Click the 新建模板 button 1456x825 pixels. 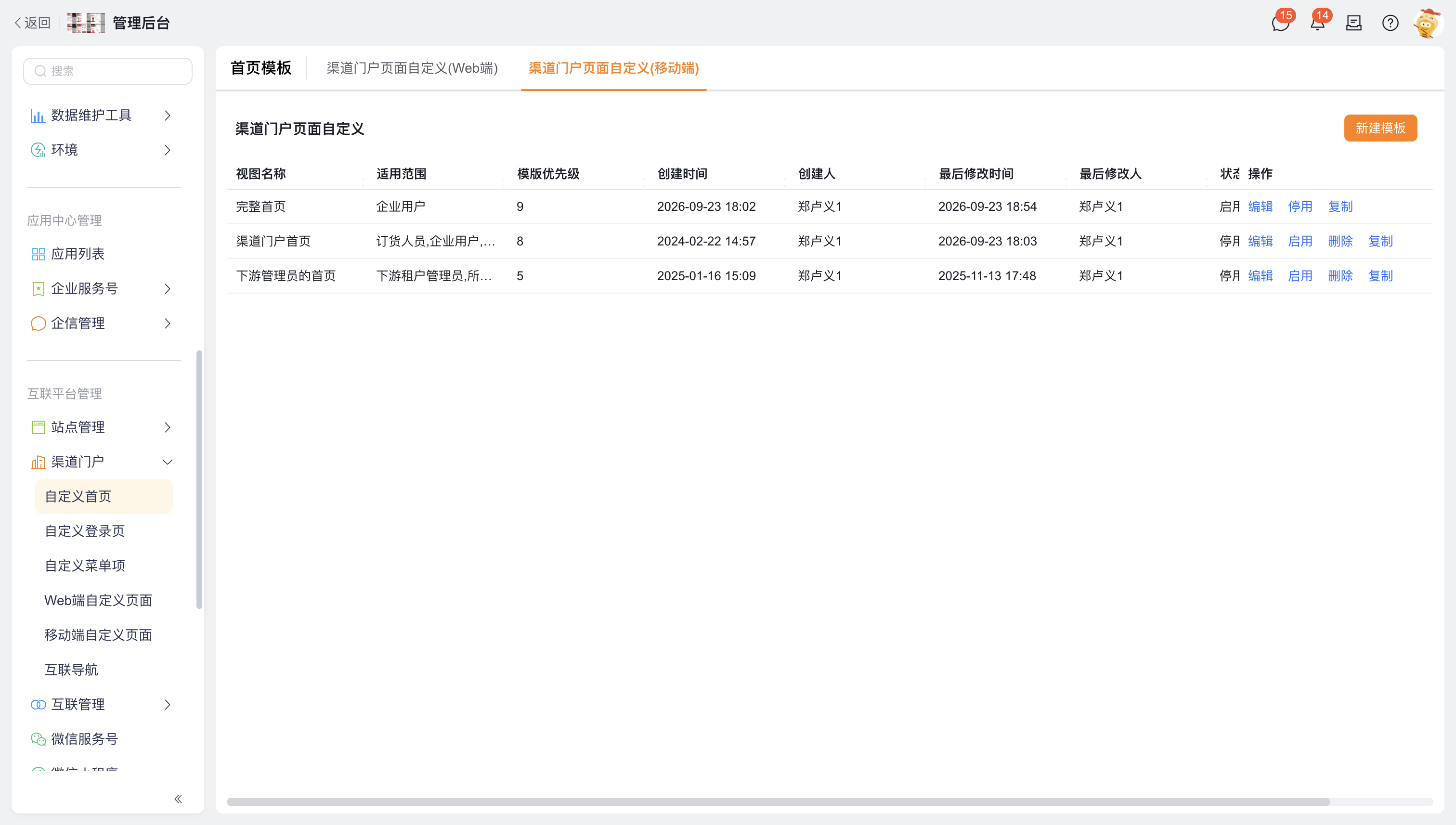tap(1380, 128)
